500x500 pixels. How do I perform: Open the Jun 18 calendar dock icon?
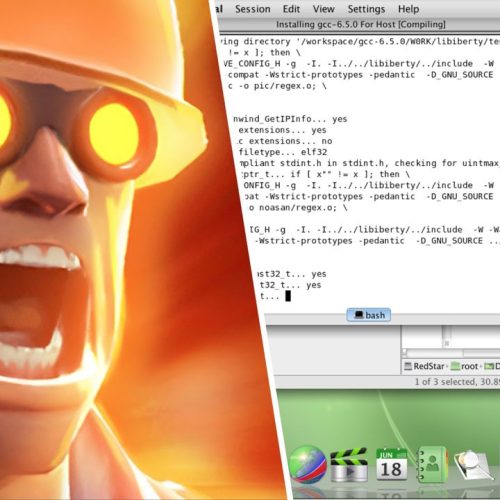(x=391, y=465)
